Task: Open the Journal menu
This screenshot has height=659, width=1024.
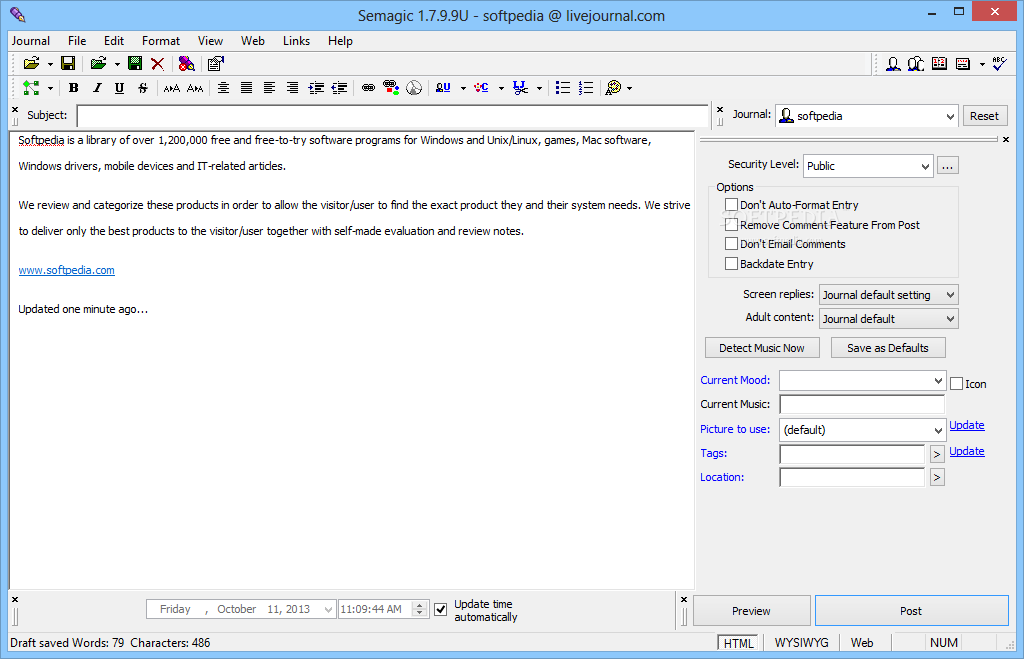Action: tap(31, 40)
